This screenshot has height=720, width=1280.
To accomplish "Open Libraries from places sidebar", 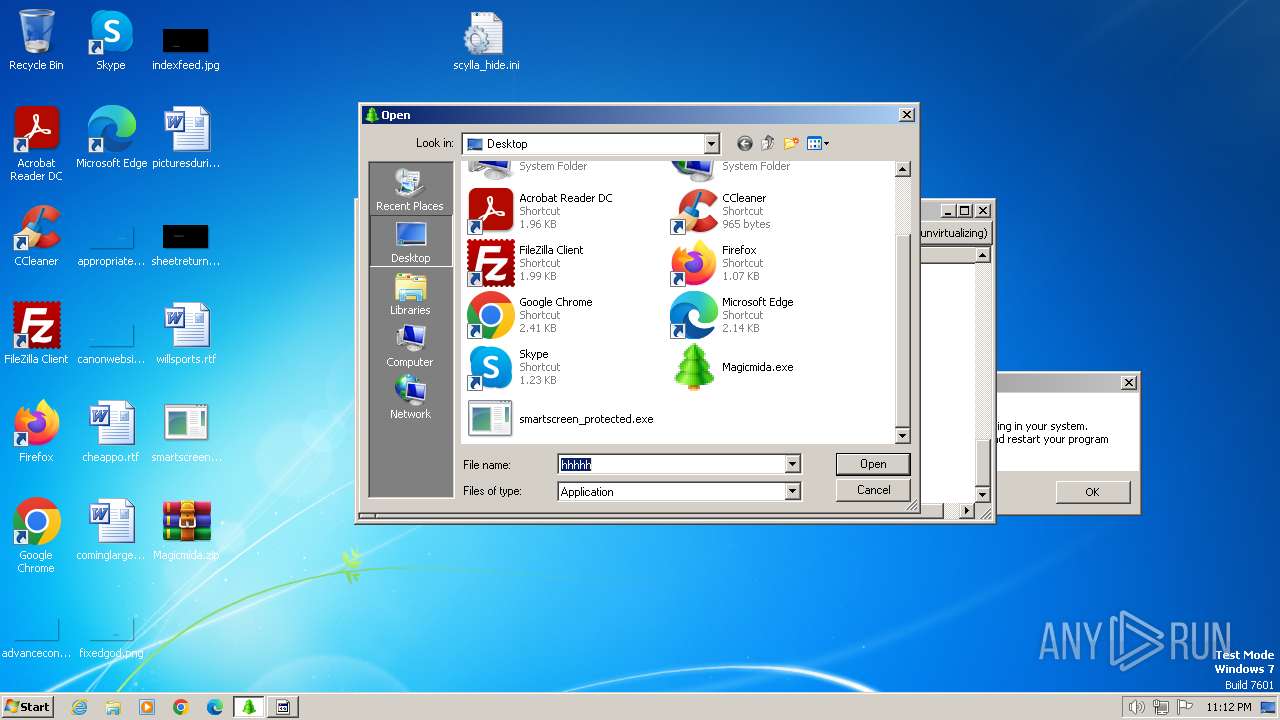I will tap(410, 294).
